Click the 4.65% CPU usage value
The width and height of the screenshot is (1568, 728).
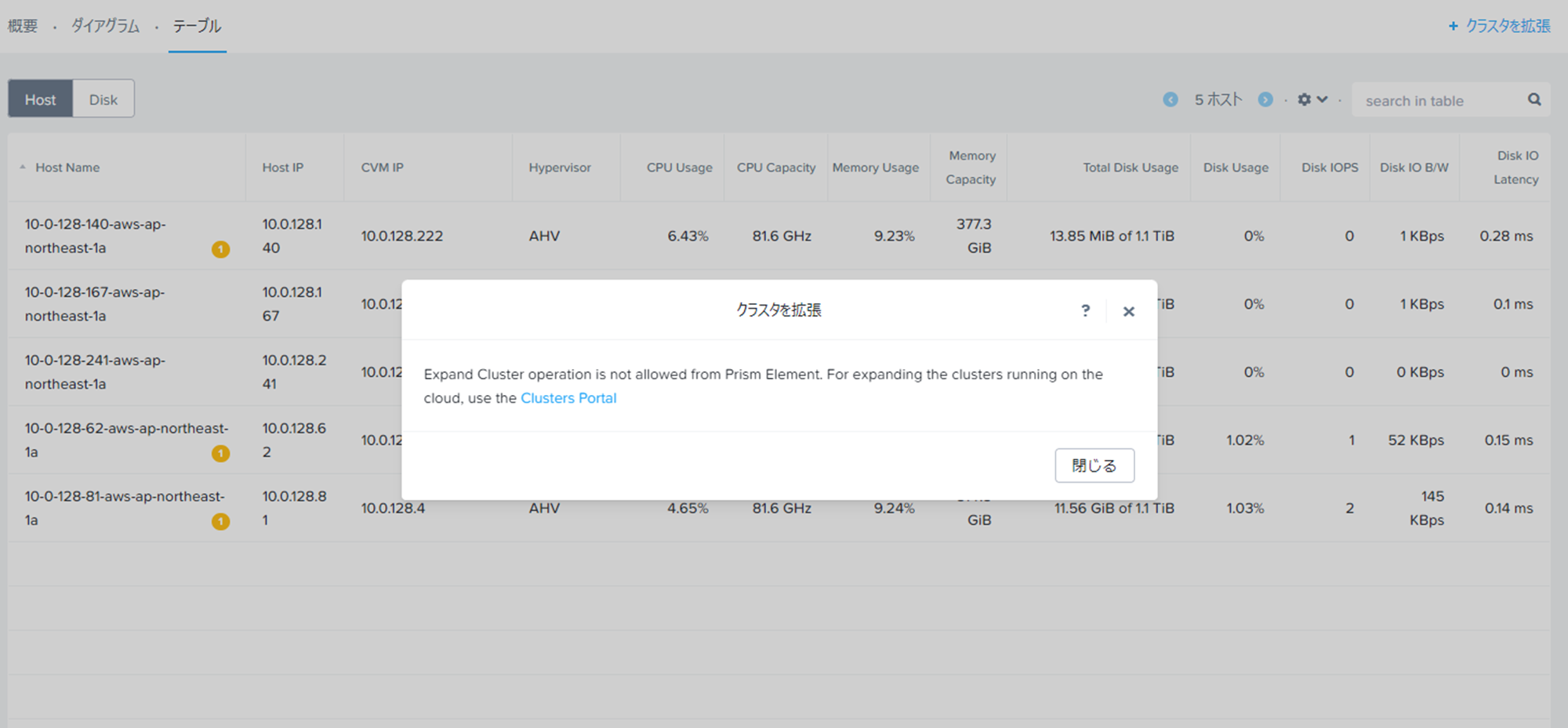[688, 508]
